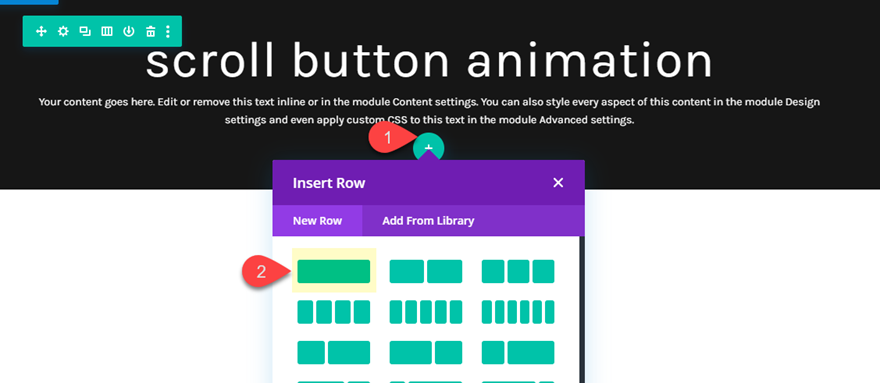The image size is (880, 383).
Task: Open section settings gear icon
Action: [63, 31]
